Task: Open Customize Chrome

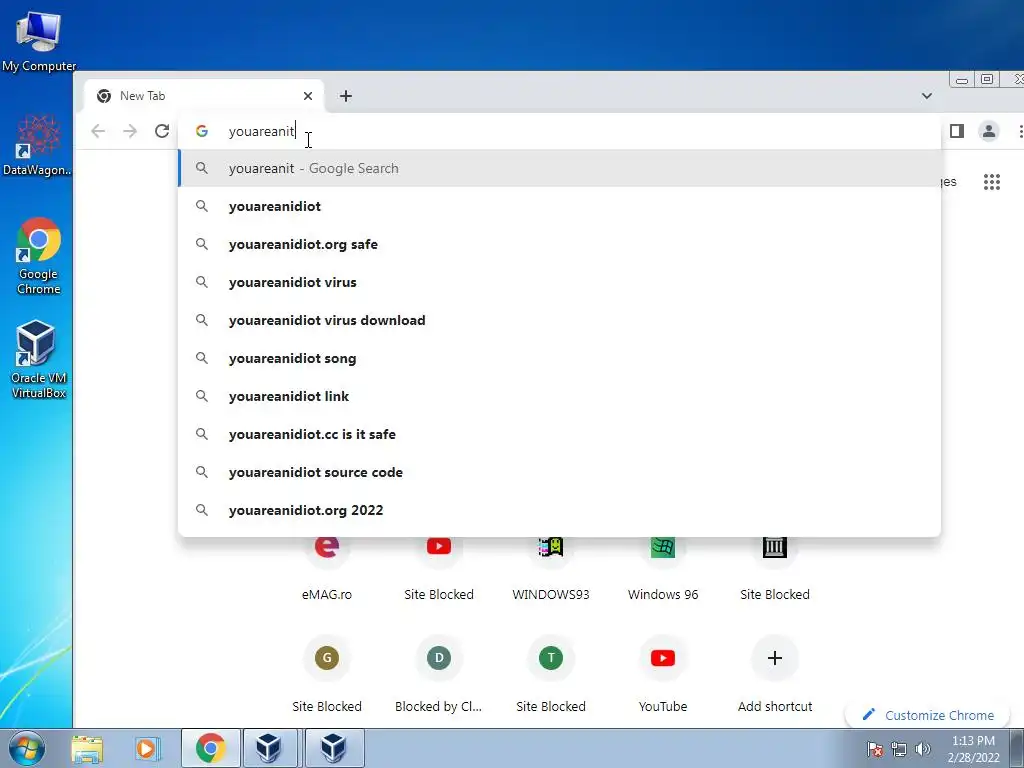Action: [928, 715]
